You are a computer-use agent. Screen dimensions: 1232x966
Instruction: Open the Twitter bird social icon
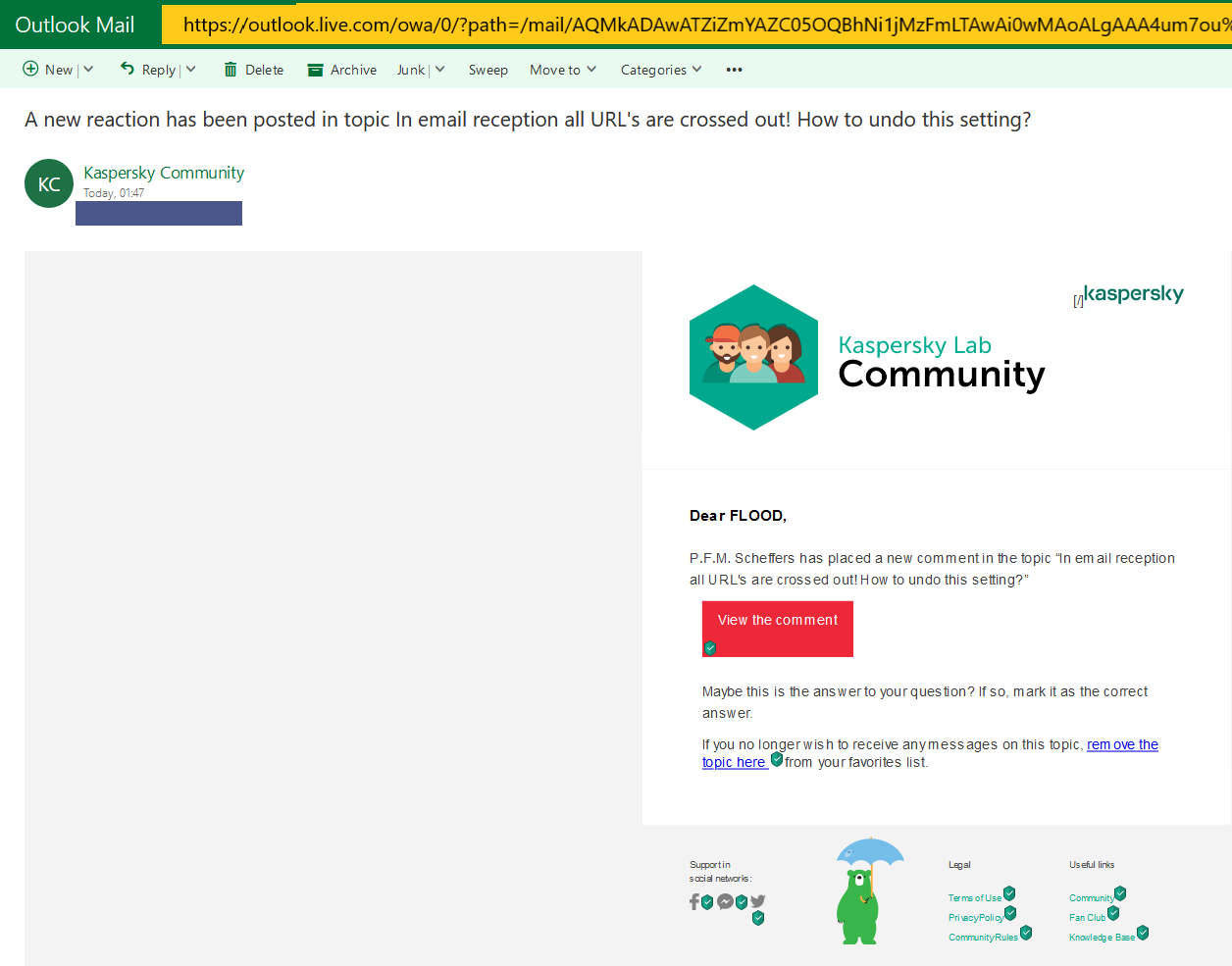tap(758, 901)
